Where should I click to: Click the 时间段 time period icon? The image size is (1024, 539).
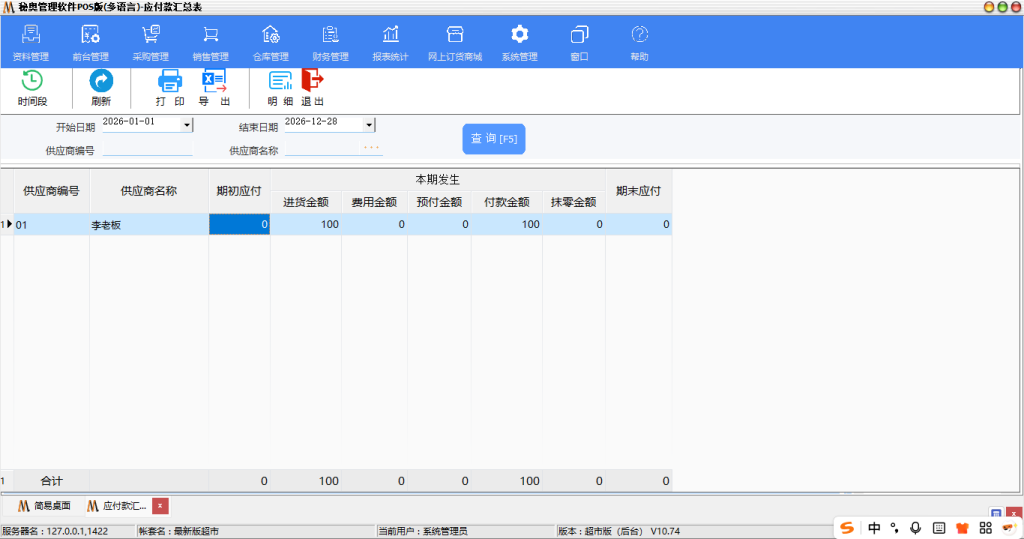click(32, 82)
